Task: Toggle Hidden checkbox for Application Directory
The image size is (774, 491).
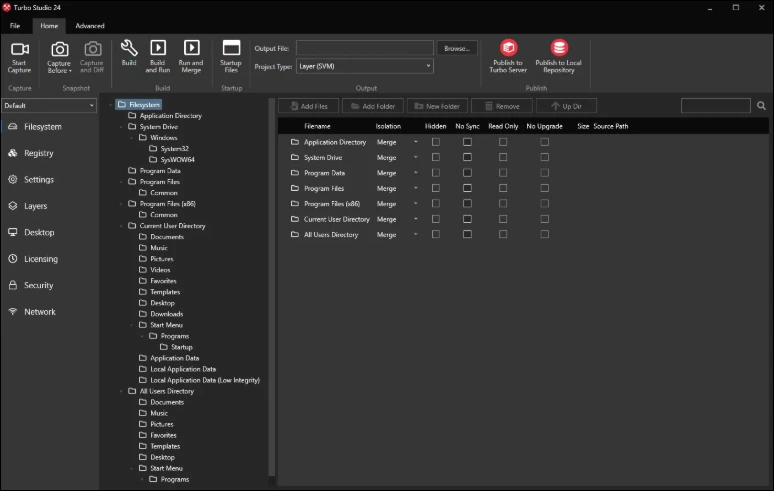Action: pyautogui.click(x=436, y=142)
